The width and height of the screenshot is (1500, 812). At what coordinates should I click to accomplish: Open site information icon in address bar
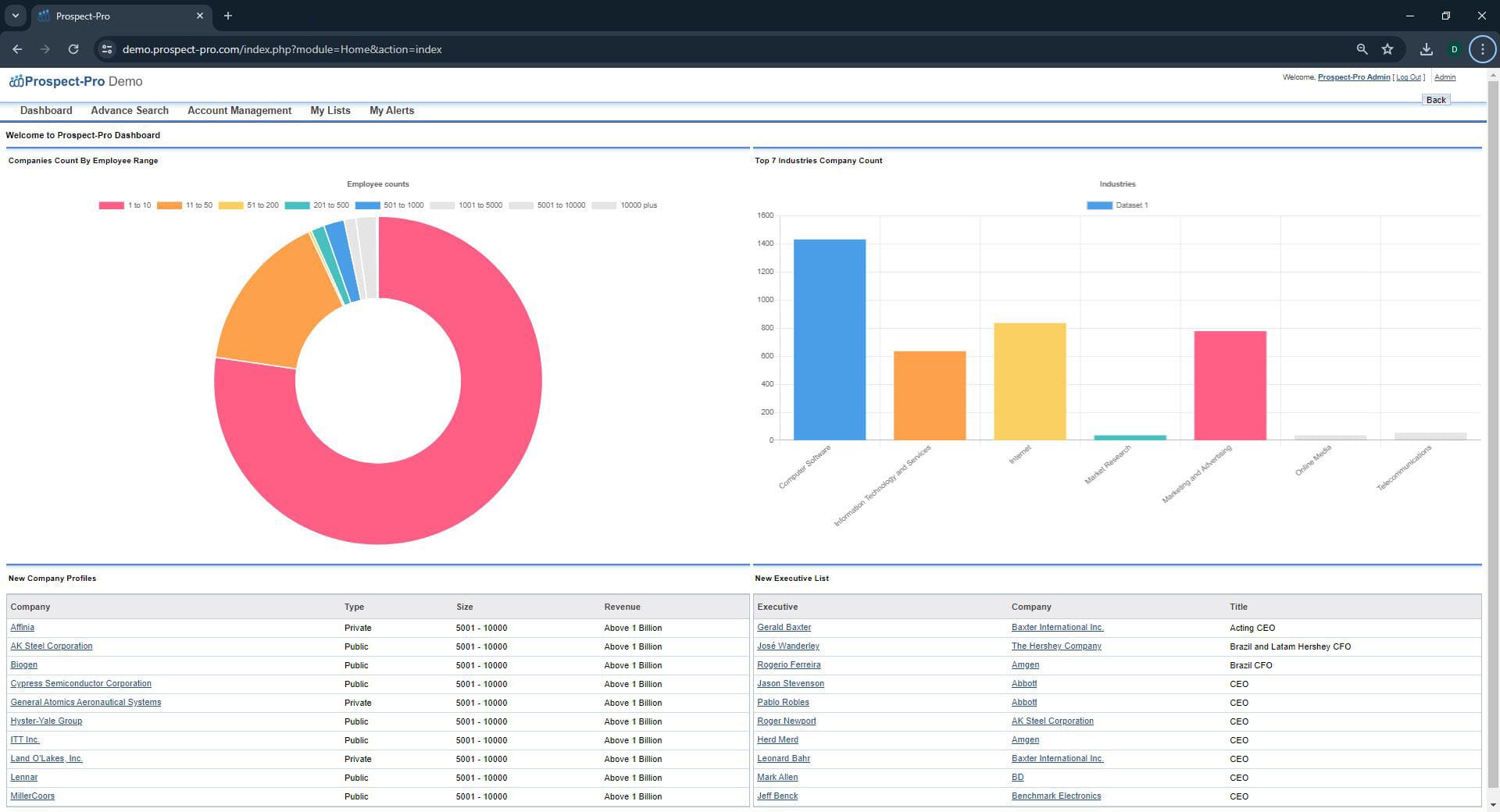tap(107, 49)
